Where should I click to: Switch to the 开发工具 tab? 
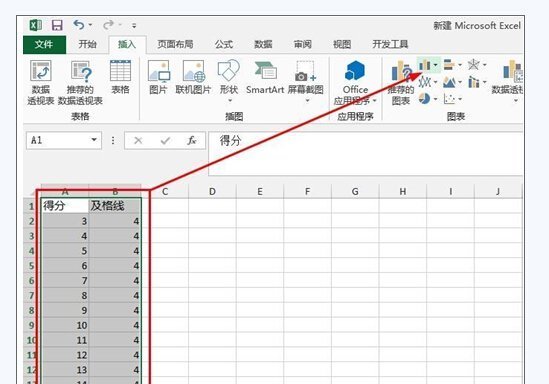tap(390, 44)
